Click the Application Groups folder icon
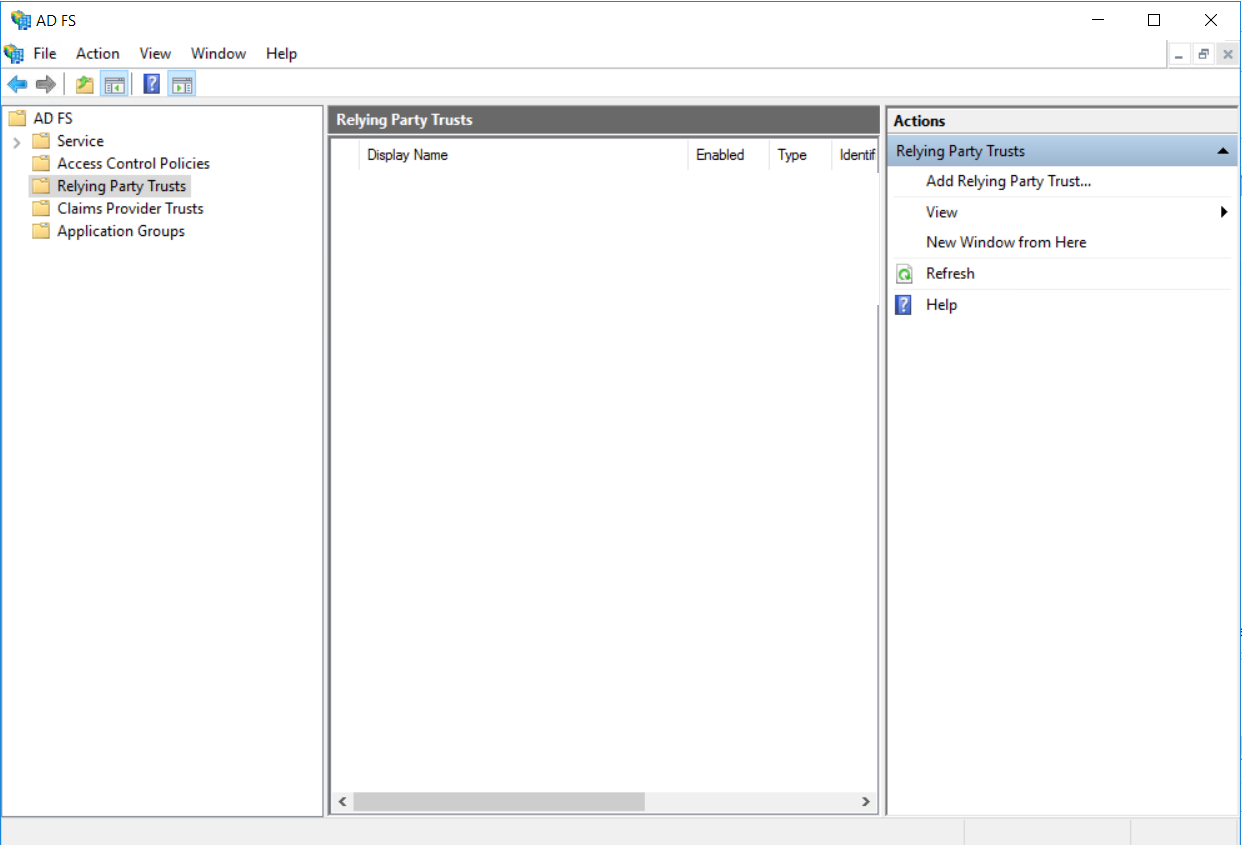 [x=41, y=231]
